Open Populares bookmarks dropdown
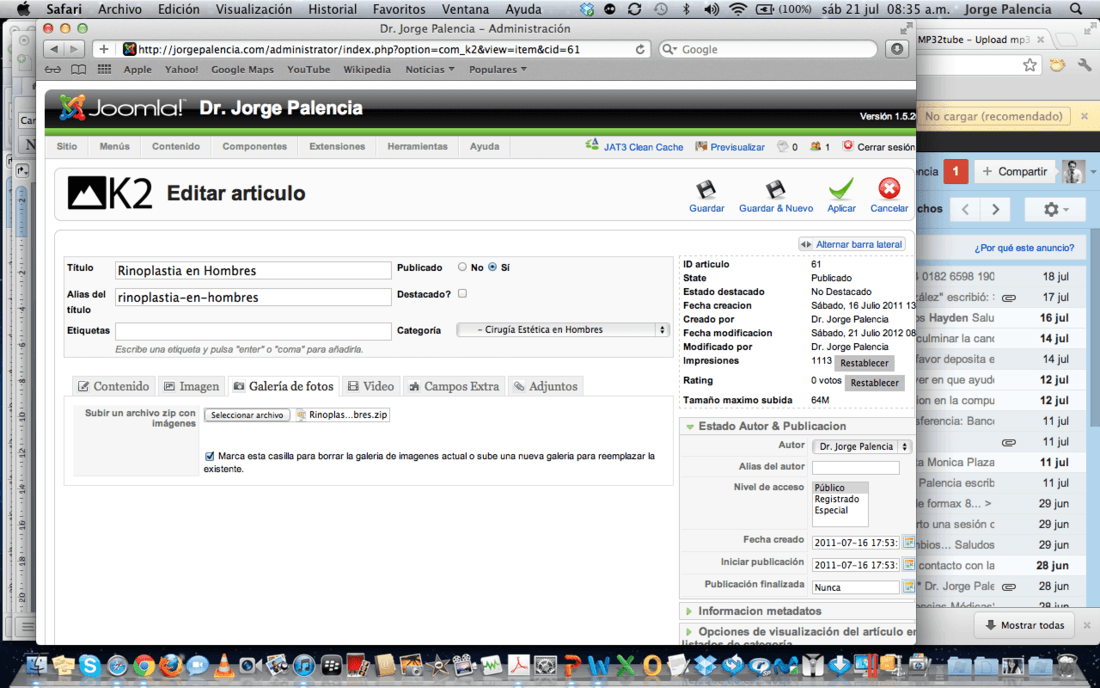Screen dimensions: 1100x688 click(x=497, y=69)
